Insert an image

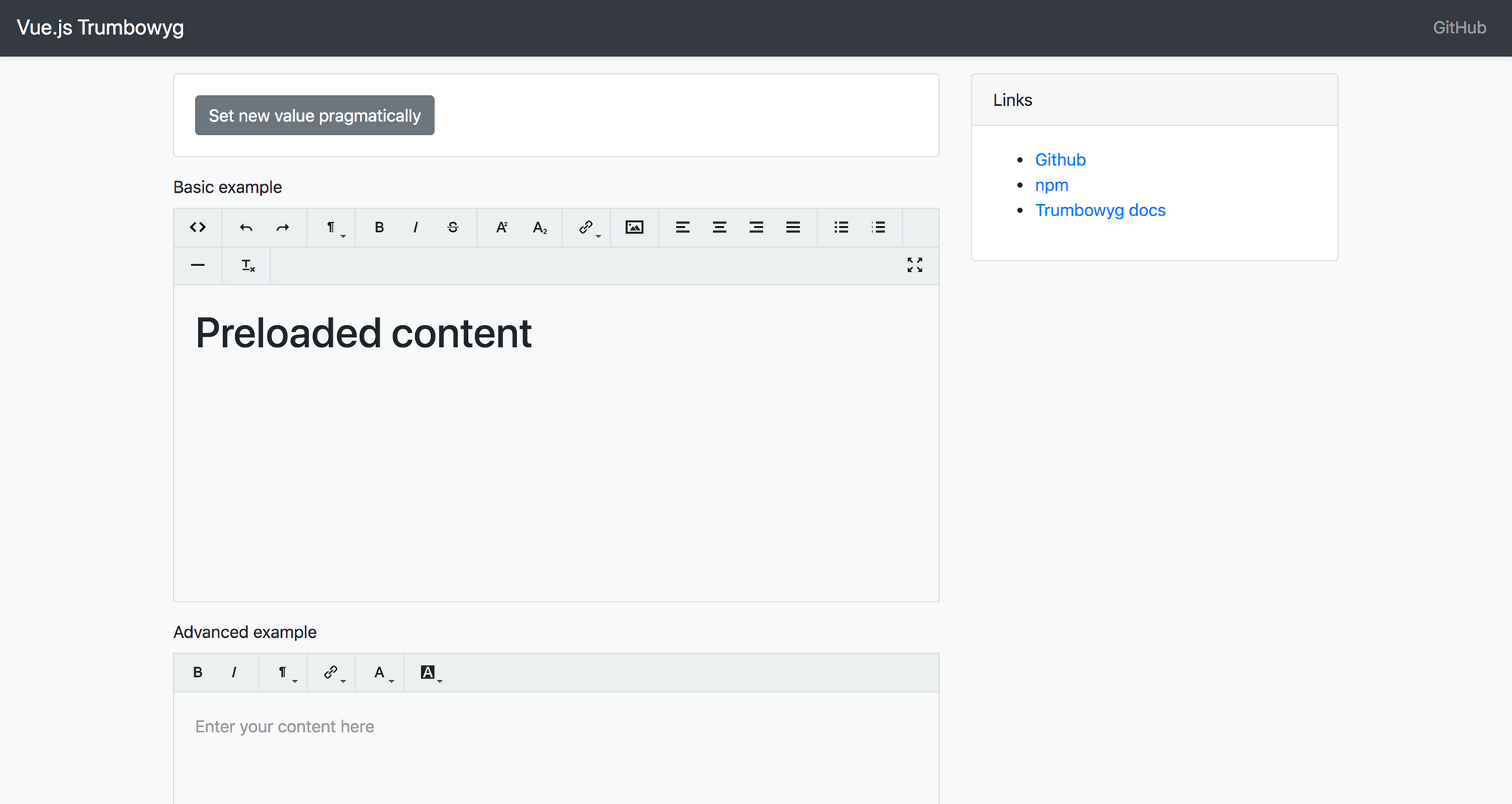click(x=634, y=227)
